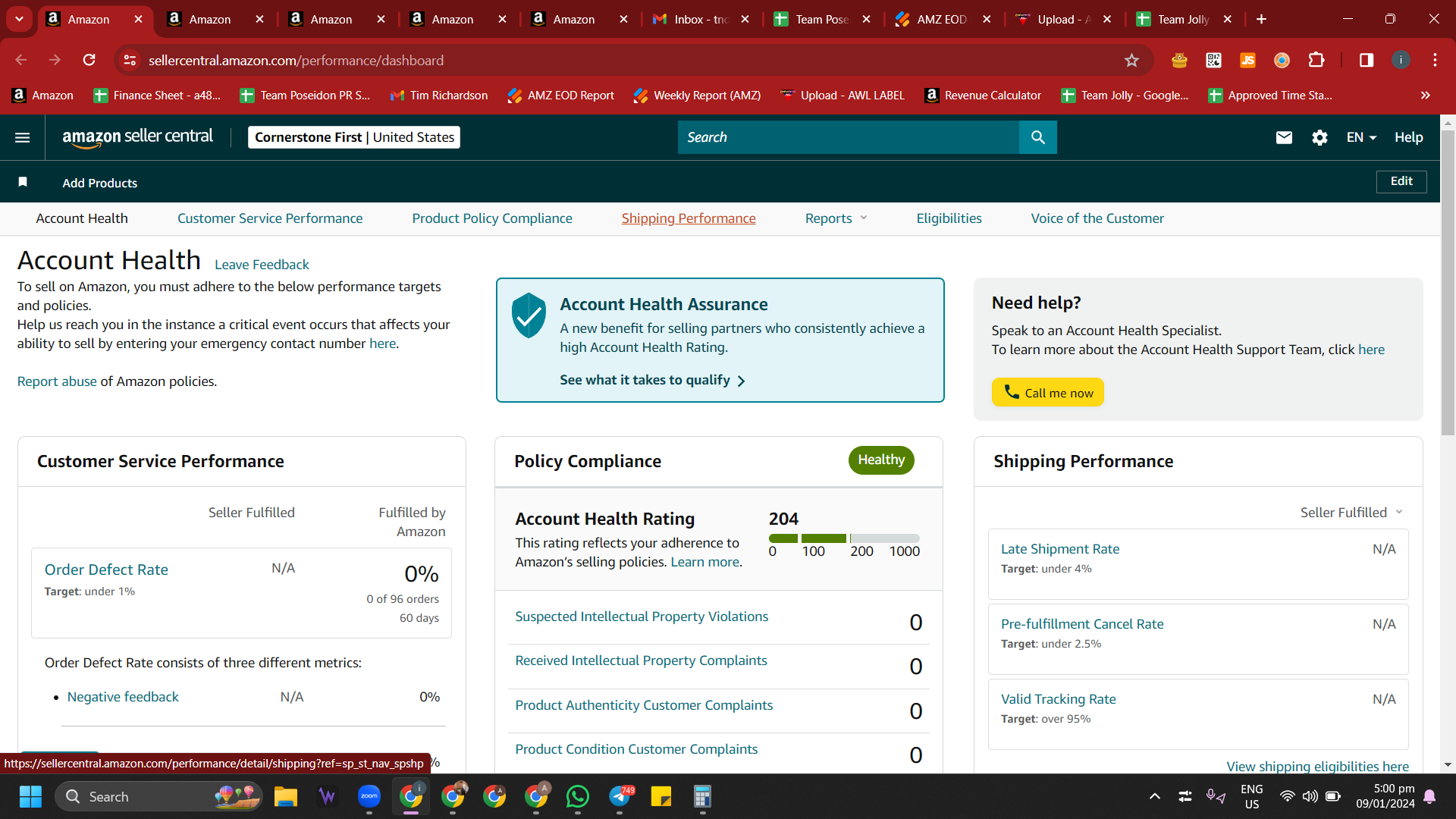
Task: Click the magnifier search button
Action: (x=1037, y=137)
